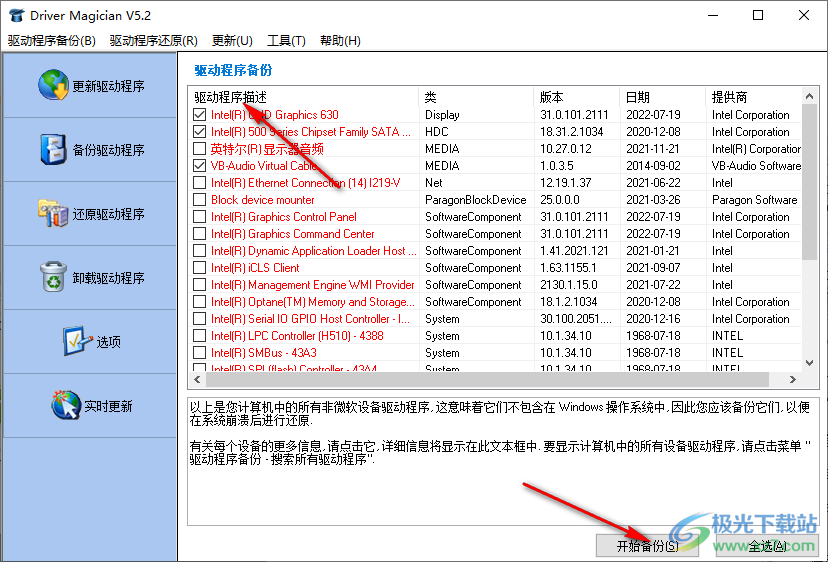828x562 pixels.
Task: Select Intel(R) Dynamic Application Loader Host row
Action: 495,250
